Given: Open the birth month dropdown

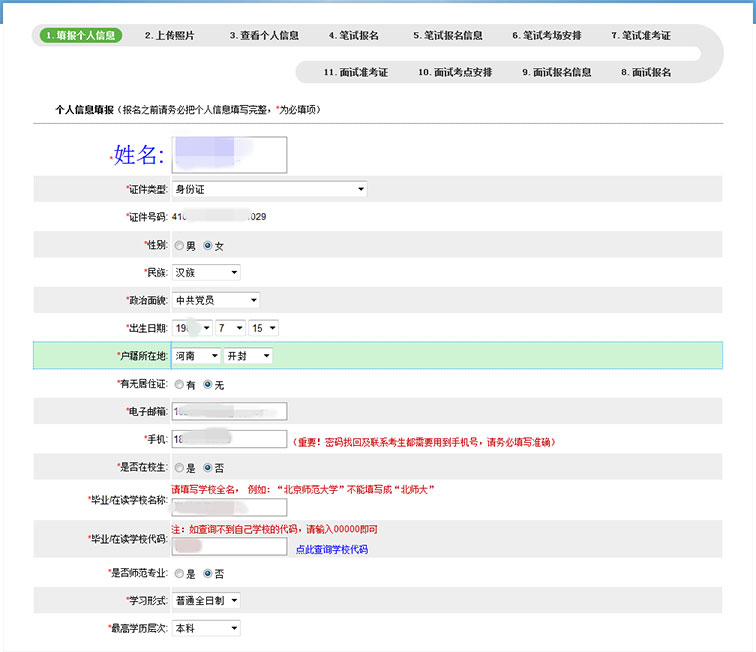Looking at the screenshot, I should tap(229, 328).
